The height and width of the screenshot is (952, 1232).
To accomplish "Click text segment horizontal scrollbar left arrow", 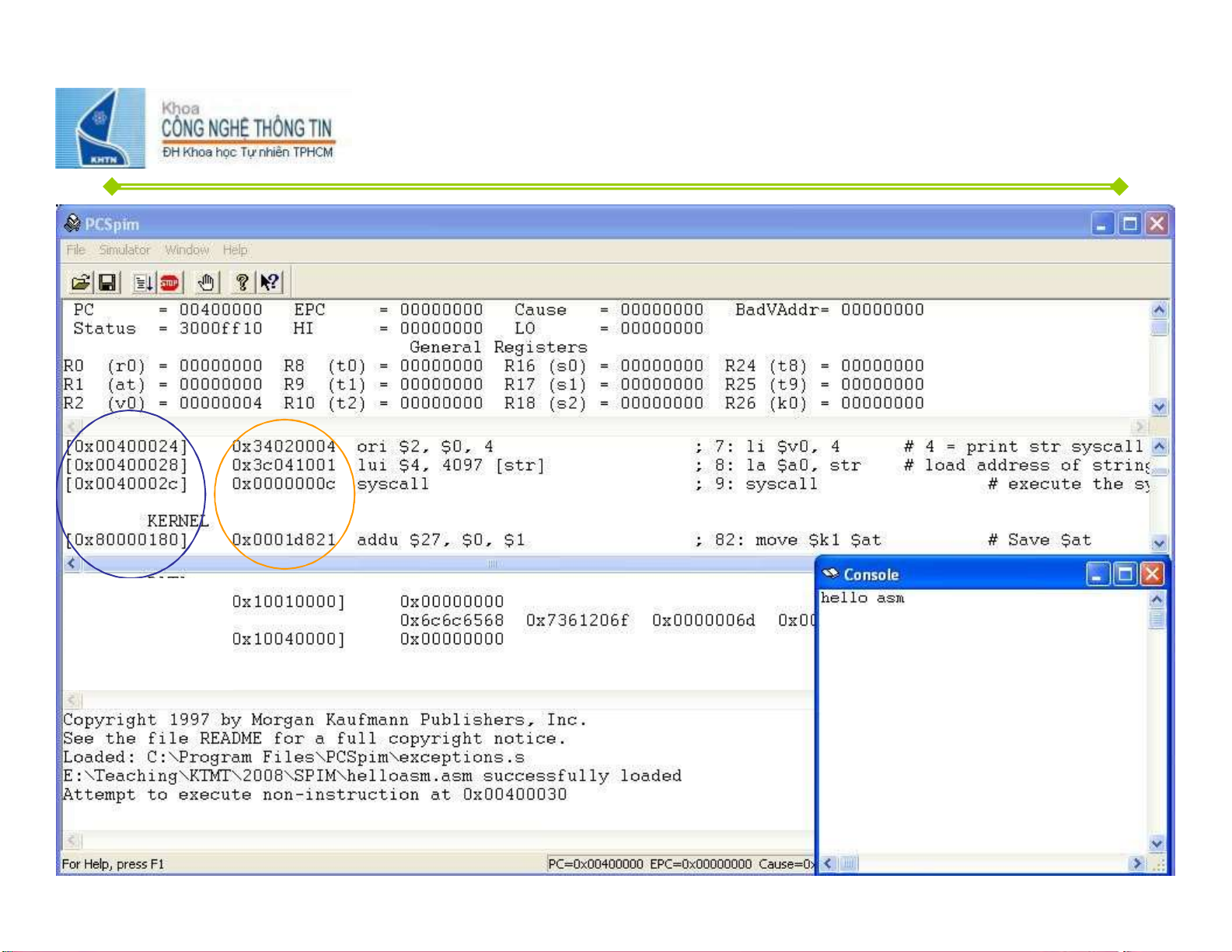I will click(72, 563).
